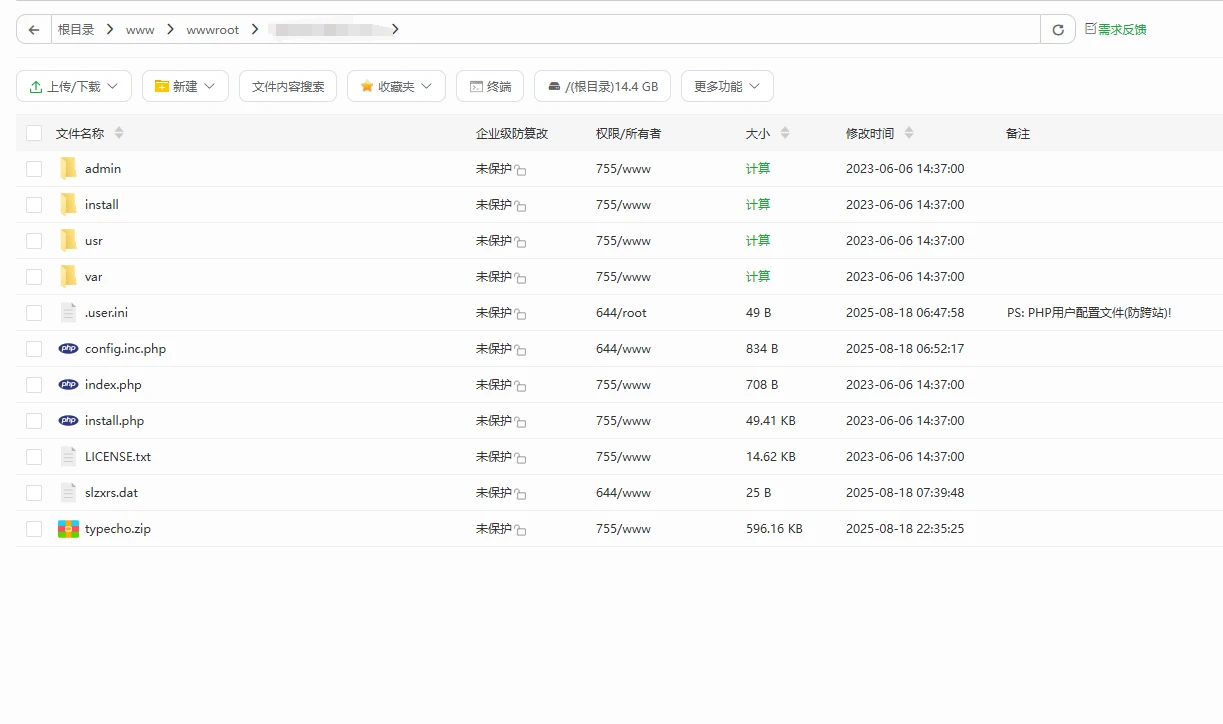
Task: Expand the 新建 dropdown
Action: (x=185, y=86)
